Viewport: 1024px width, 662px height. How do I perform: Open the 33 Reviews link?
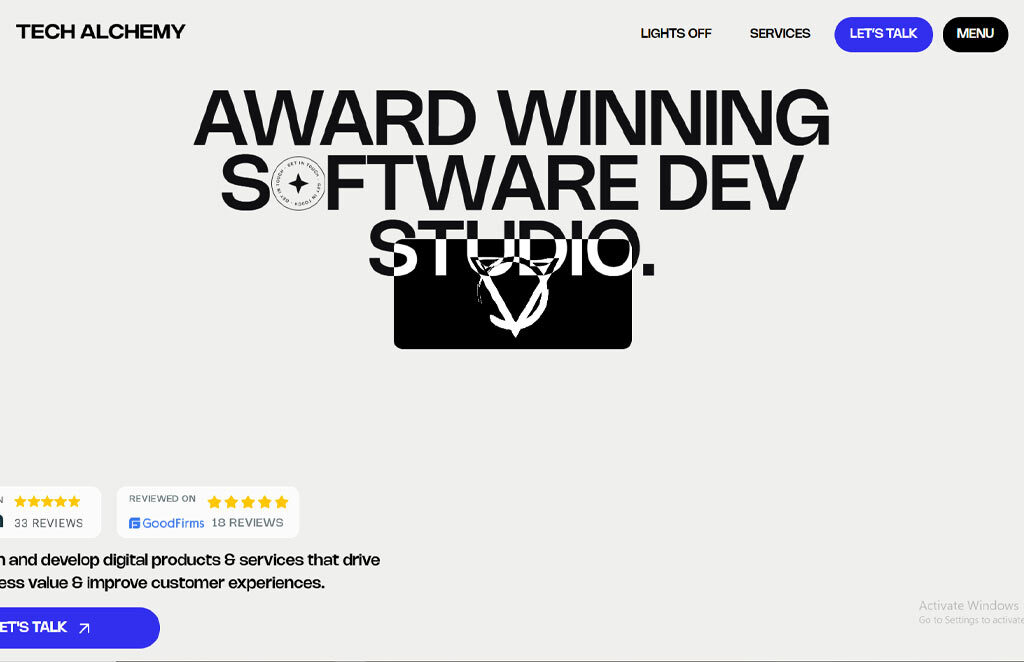49,523
